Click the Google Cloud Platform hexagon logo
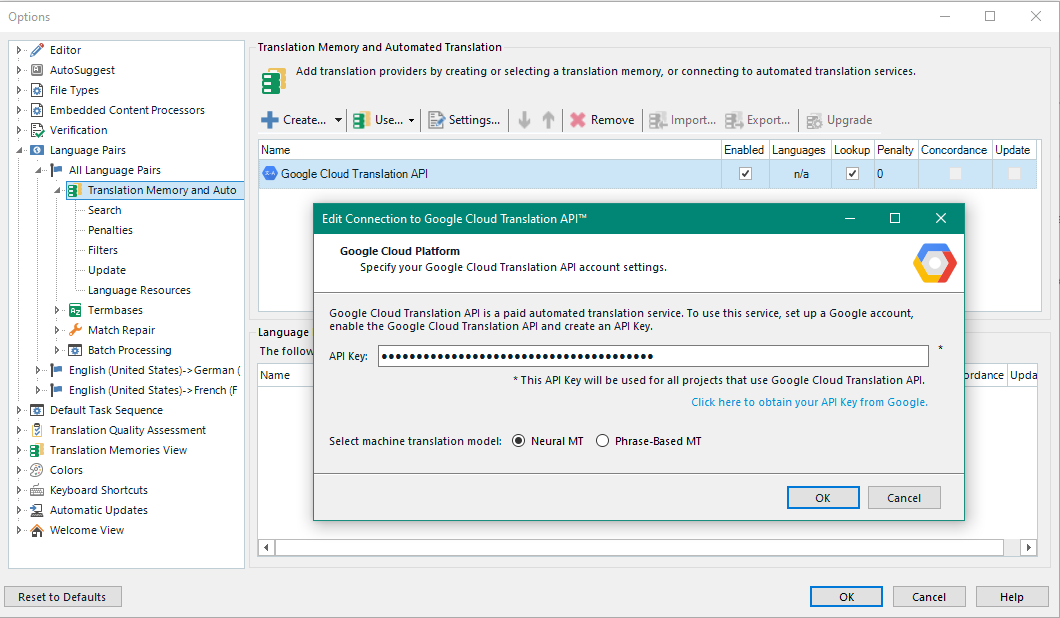1060x618 pixels. 935,263
